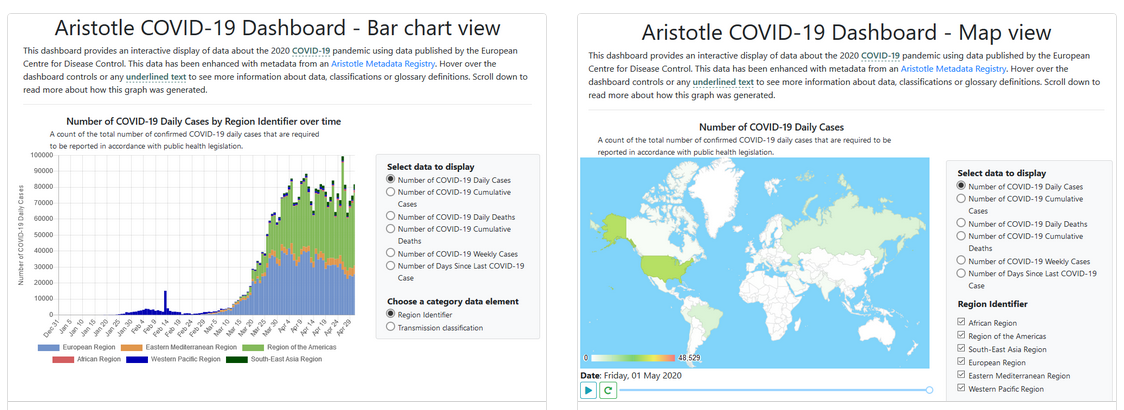Click the 'Date: Friday, 01 May 2020' label
The image size is (1124, 410).
coord(631,375)
